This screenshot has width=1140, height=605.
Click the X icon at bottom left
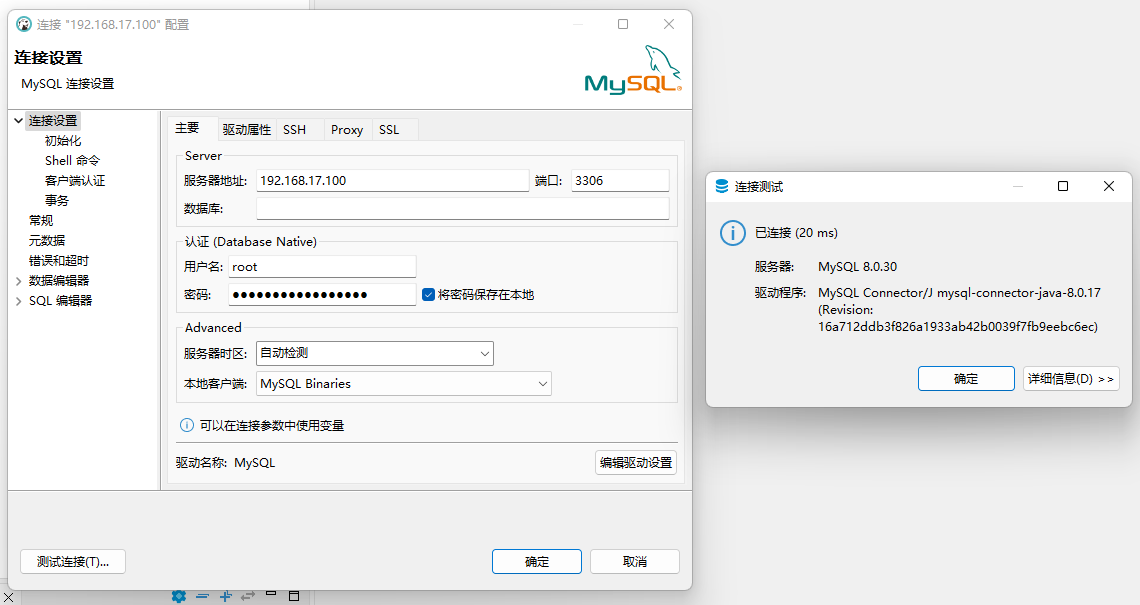pyautogui.click(x=9, y=597)
